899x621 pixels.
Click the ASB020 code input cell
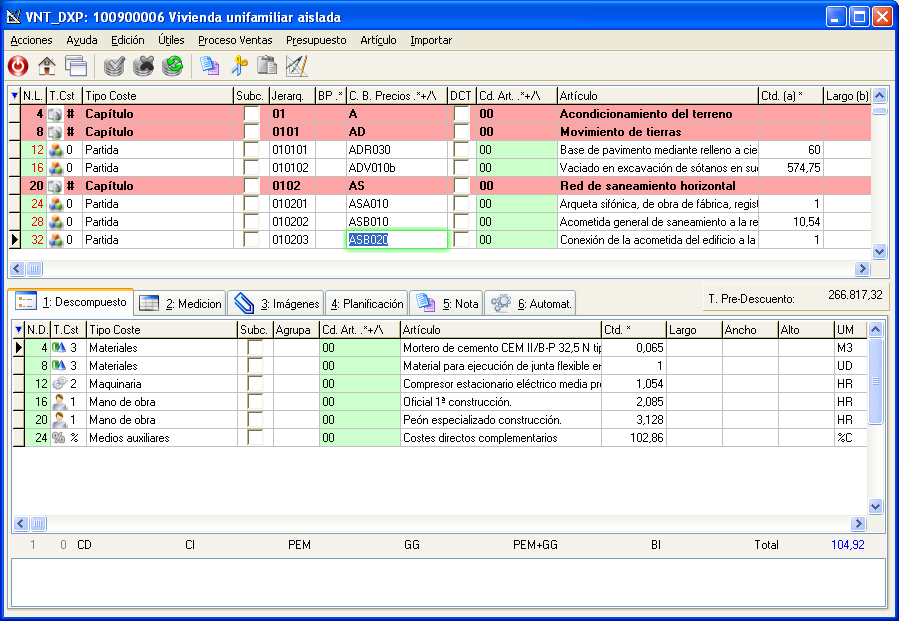click(x=396, y=240)
